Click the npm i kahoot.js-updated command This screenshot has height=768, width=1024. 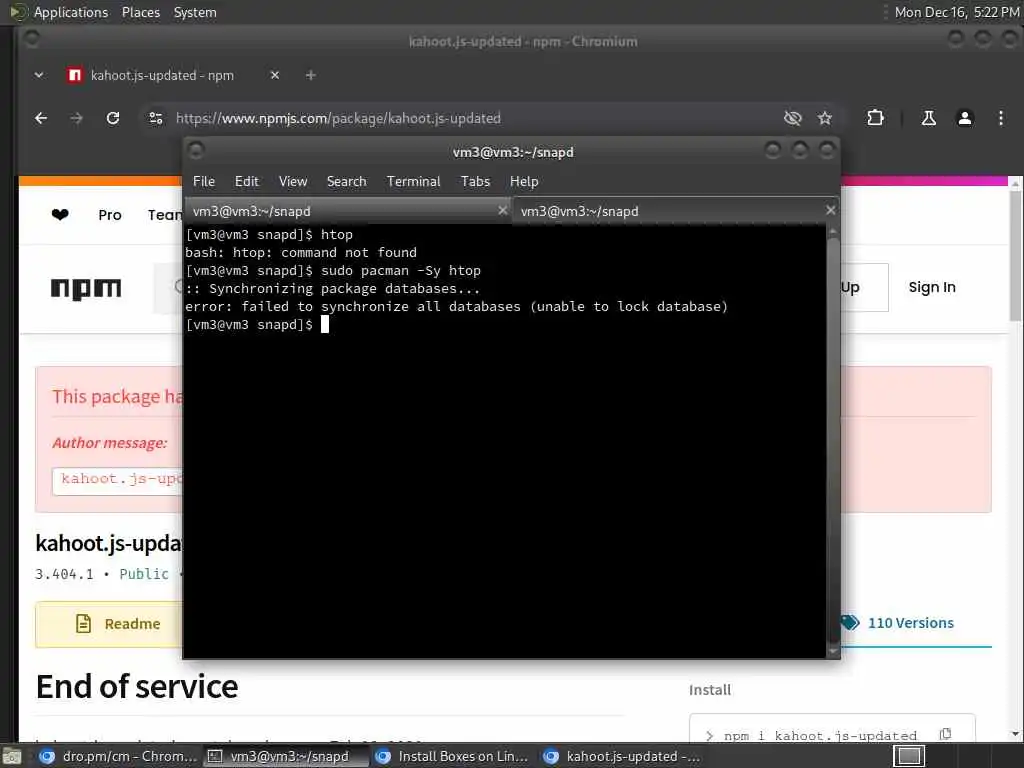(820, 736)
